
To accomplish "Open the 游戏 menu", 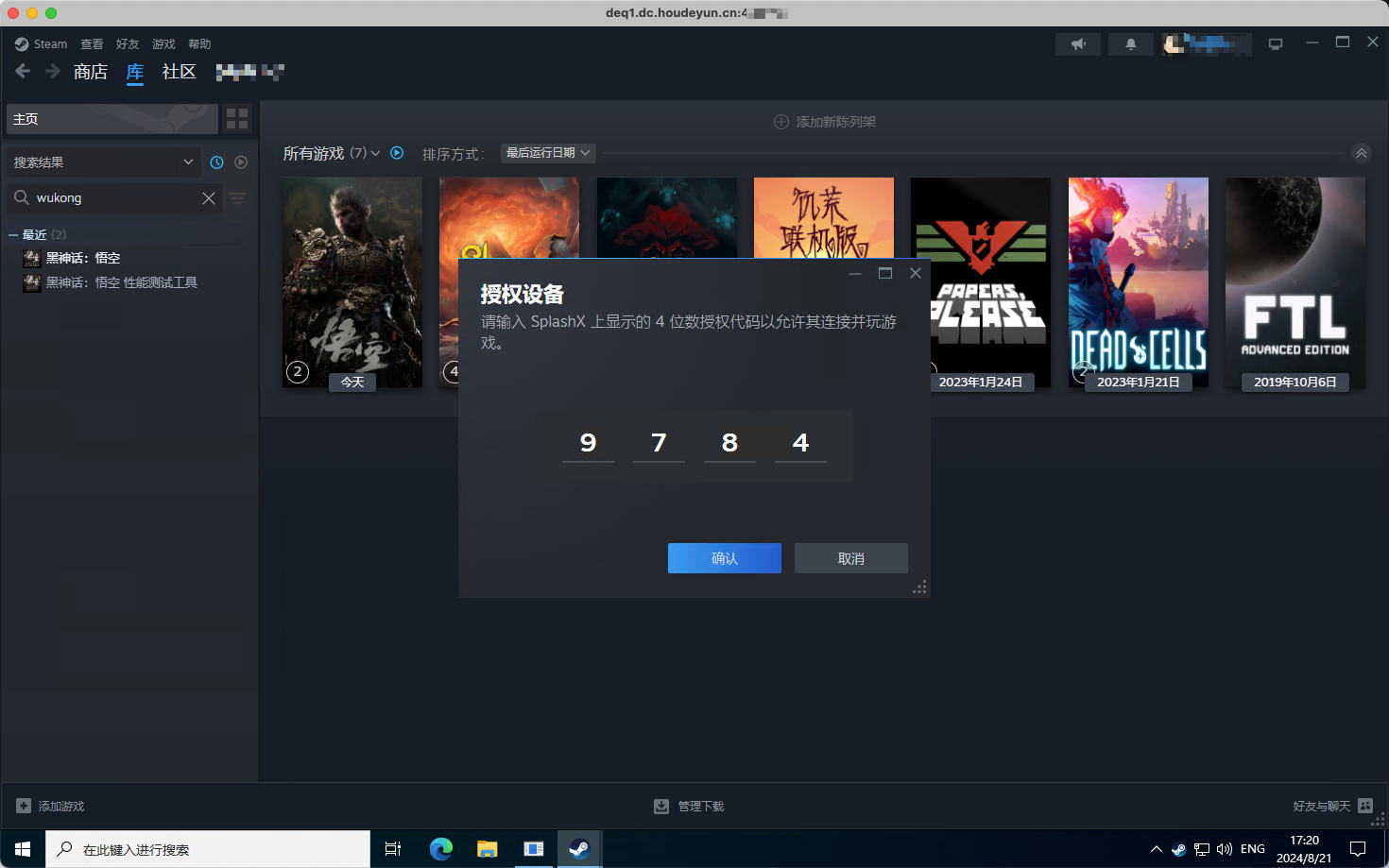I will (163, 44).
